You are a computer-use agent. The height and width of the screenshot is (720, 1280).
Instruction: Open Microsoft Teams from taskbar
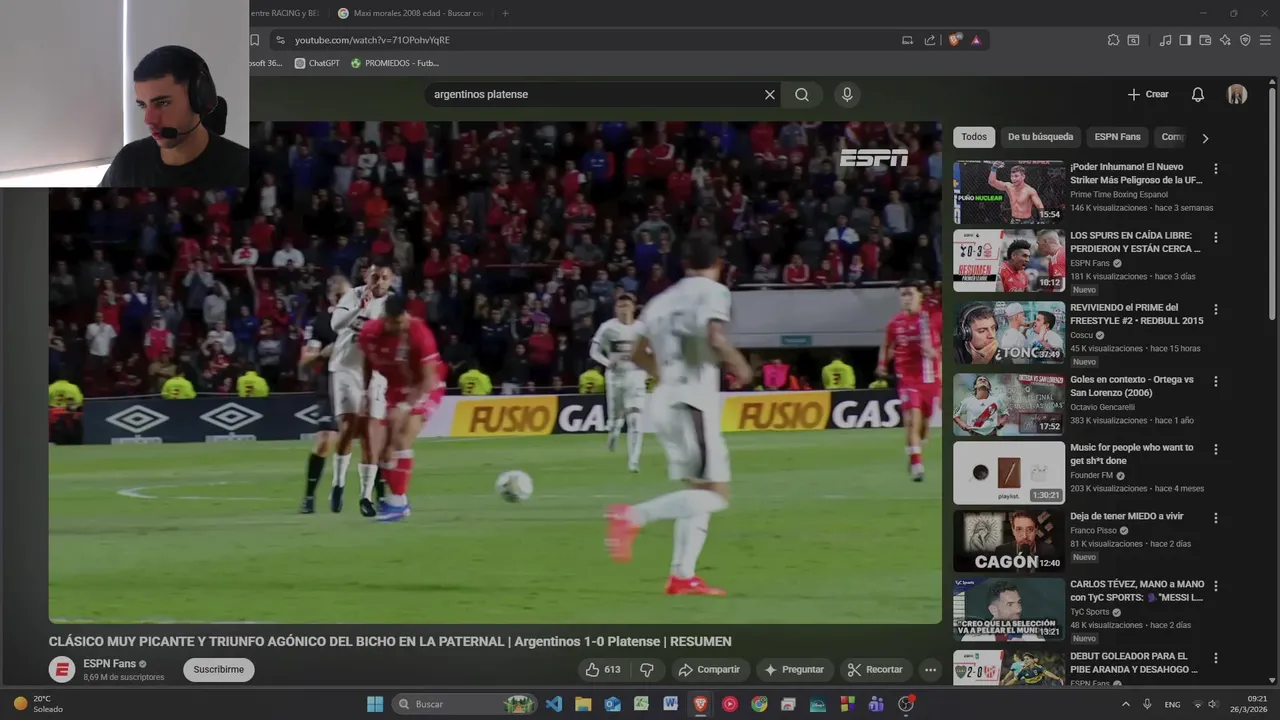[876, 704]
